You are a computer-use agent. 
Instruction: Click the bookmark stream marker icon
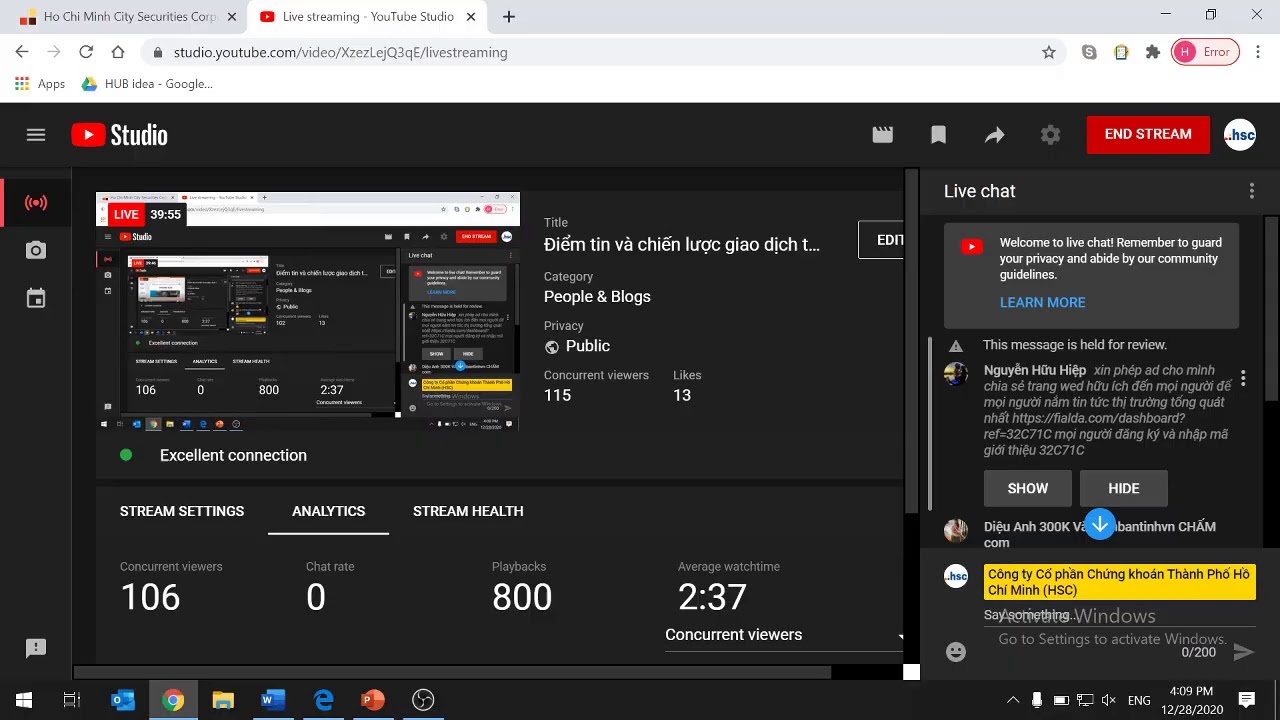pyautogui.click(x=938, y=135)
